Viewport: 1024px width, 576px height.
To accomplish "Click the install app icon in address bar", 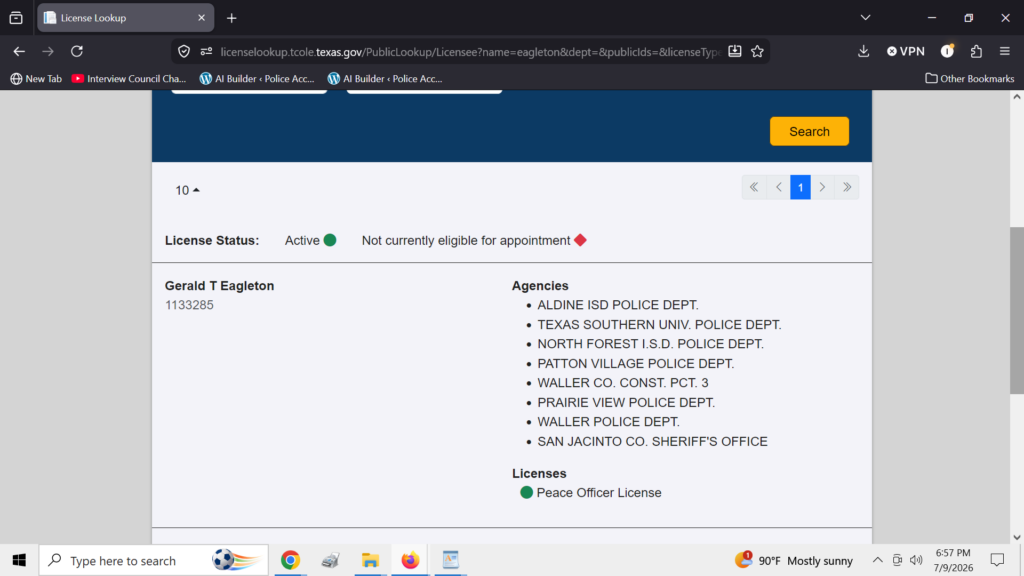I will 735,51.
